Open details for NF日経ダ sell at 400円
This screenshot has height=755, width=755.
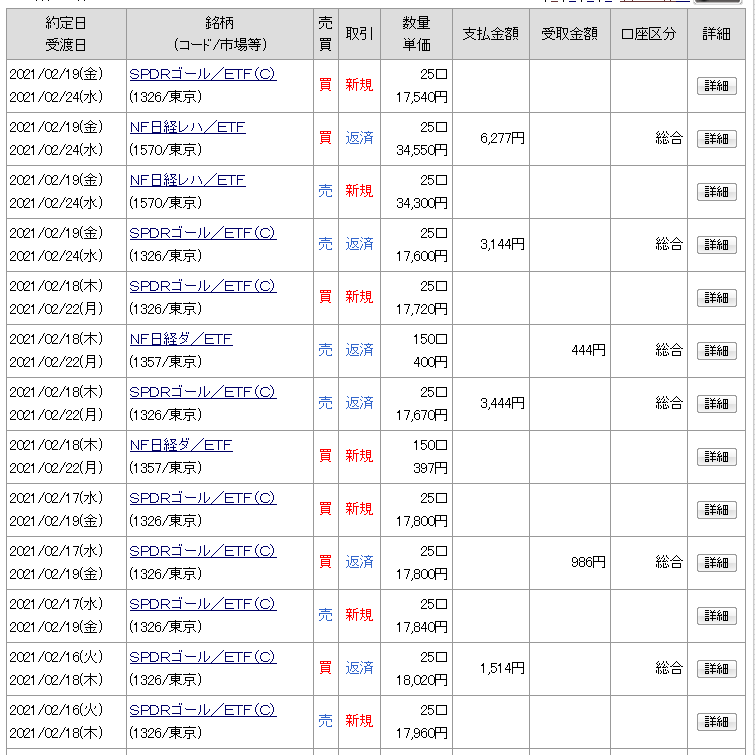point(716,351)
